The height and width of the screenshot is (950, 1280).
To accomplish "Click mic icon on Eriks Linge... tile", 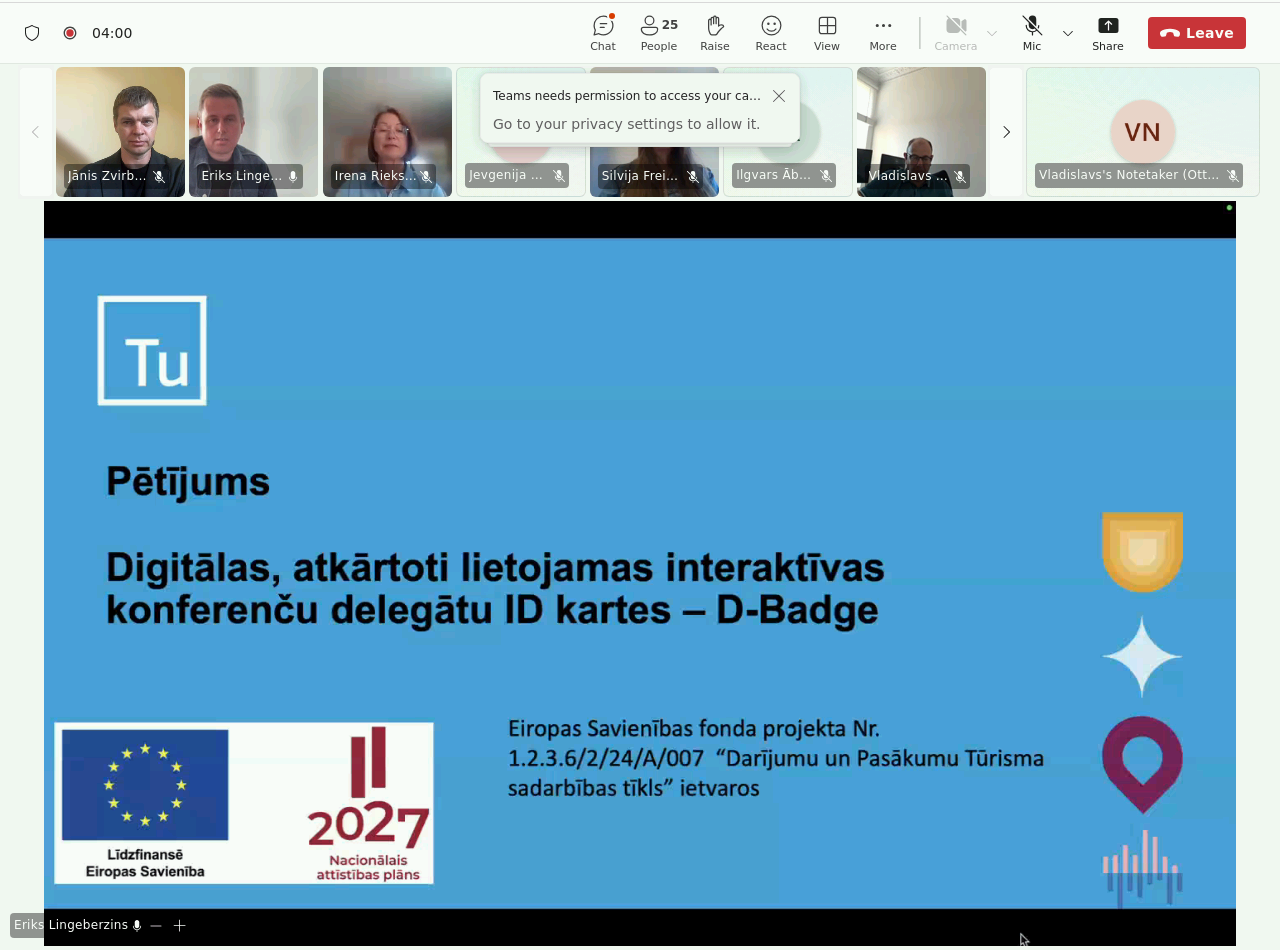I will click(x=293, y=176).
